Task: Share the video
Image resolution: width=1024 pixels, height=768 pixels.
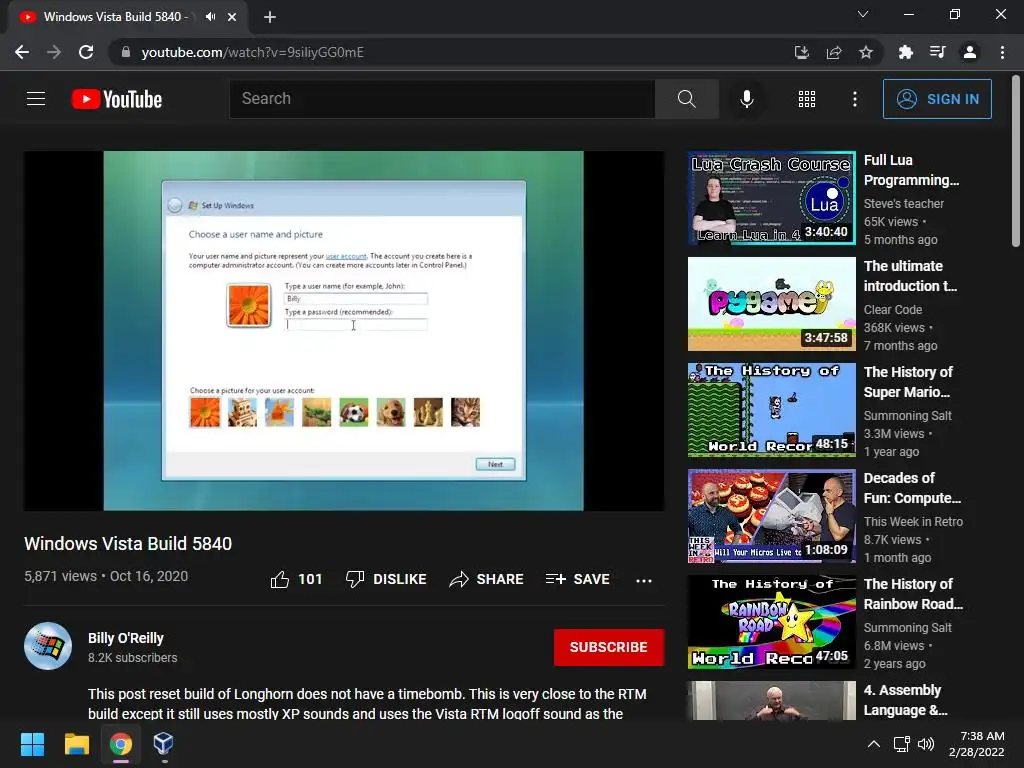Action: pyautogui.click(x=486, y=579)
